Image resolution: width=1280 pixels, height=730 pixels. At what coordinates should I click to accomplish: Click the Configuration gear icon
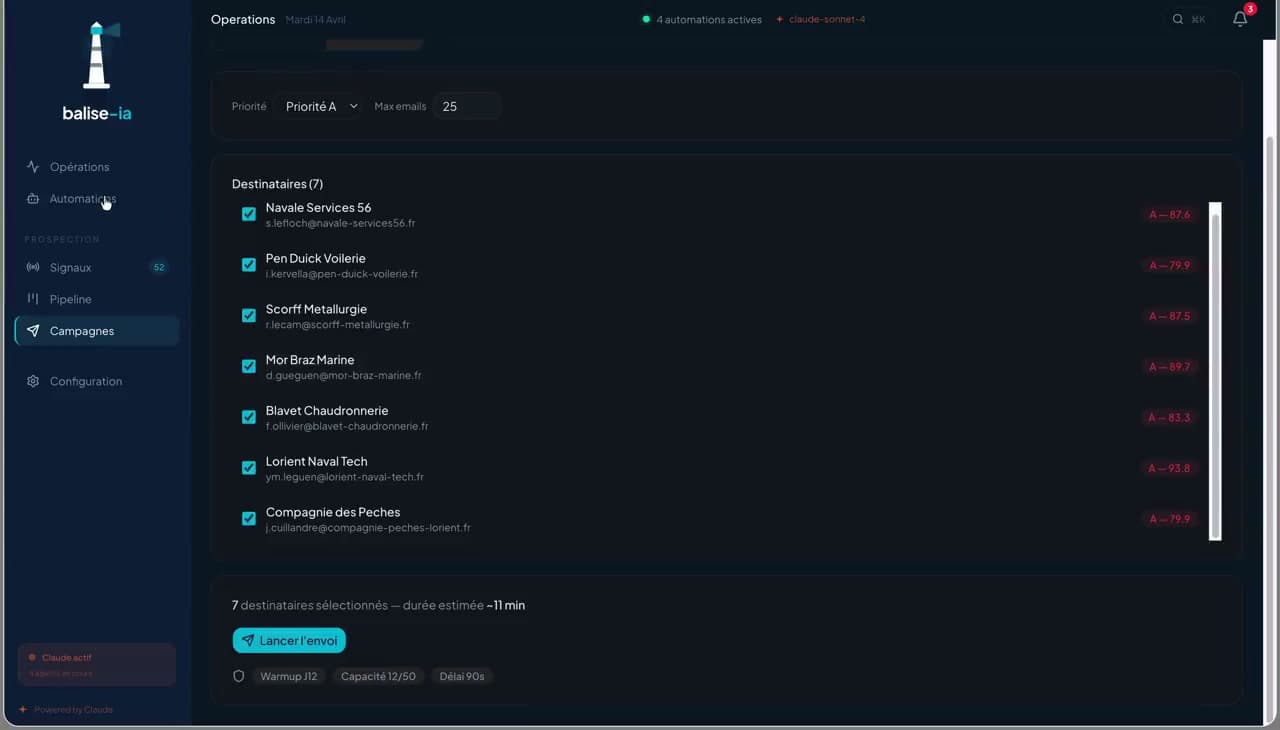pos(33,381)
